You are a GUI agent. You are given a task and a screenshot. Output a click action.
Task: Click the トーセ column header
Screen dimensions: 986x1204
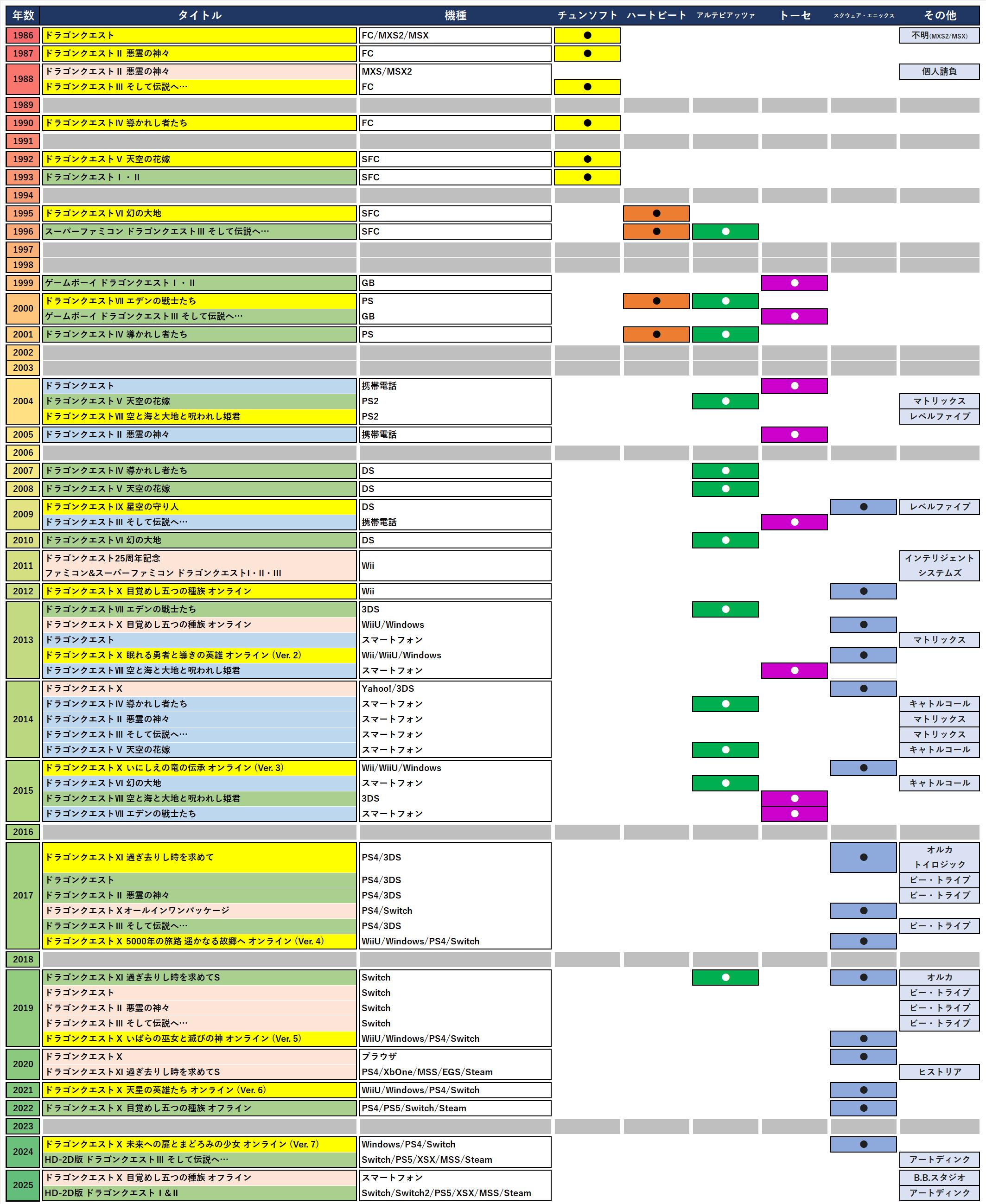794,15
